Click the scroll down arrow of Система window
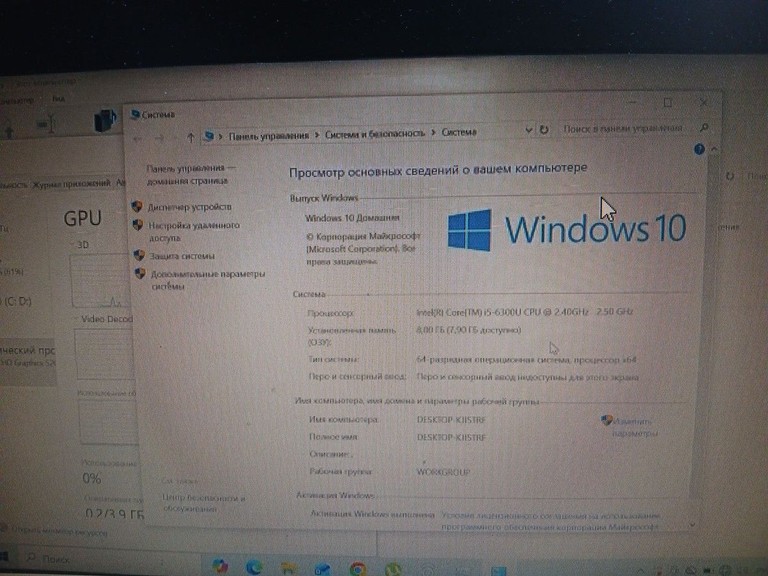The image size is (768, 576). [x=692, y=524]
